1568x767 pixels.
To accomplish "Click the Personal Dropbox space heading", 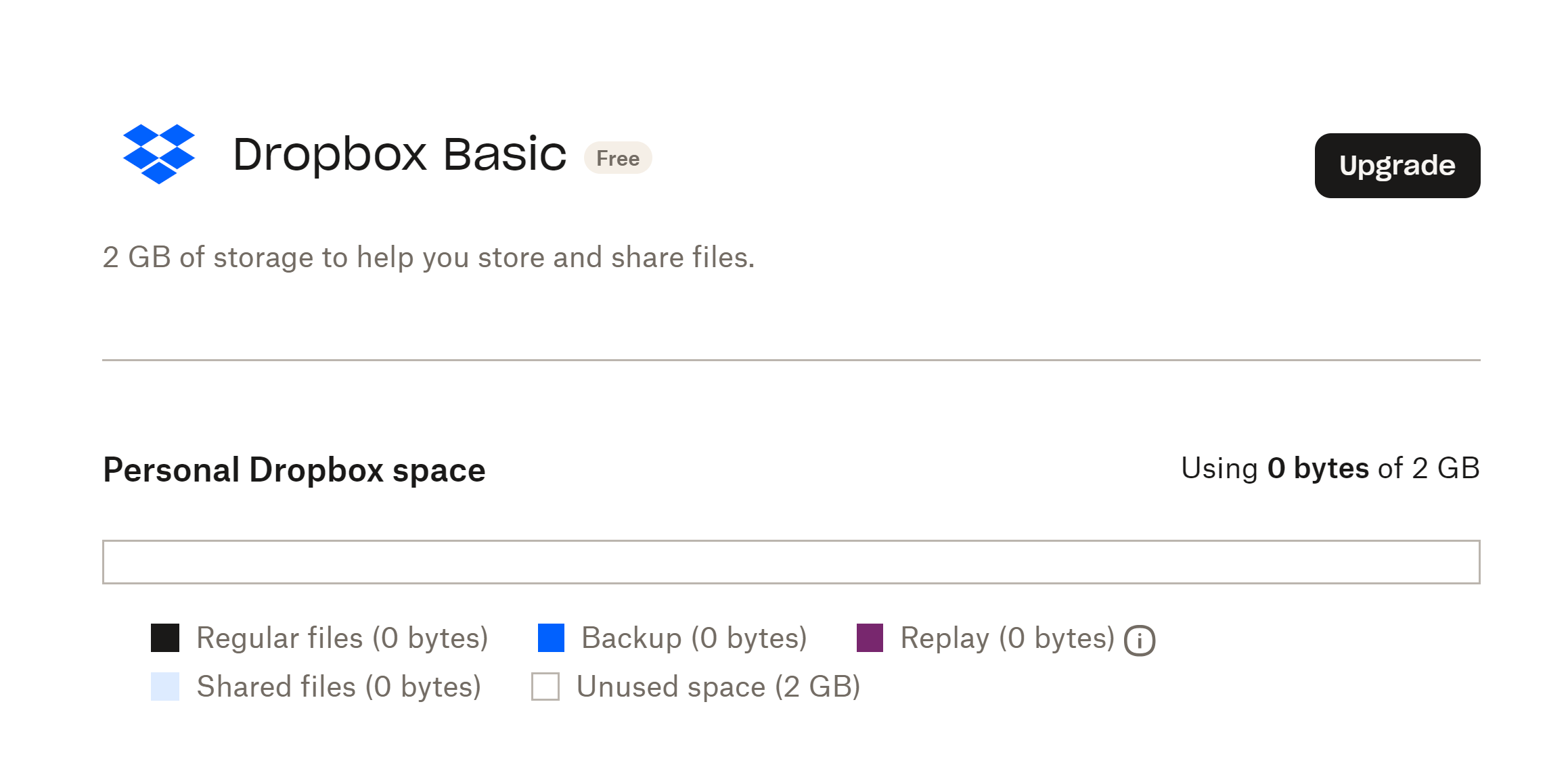I will point(294,469).
